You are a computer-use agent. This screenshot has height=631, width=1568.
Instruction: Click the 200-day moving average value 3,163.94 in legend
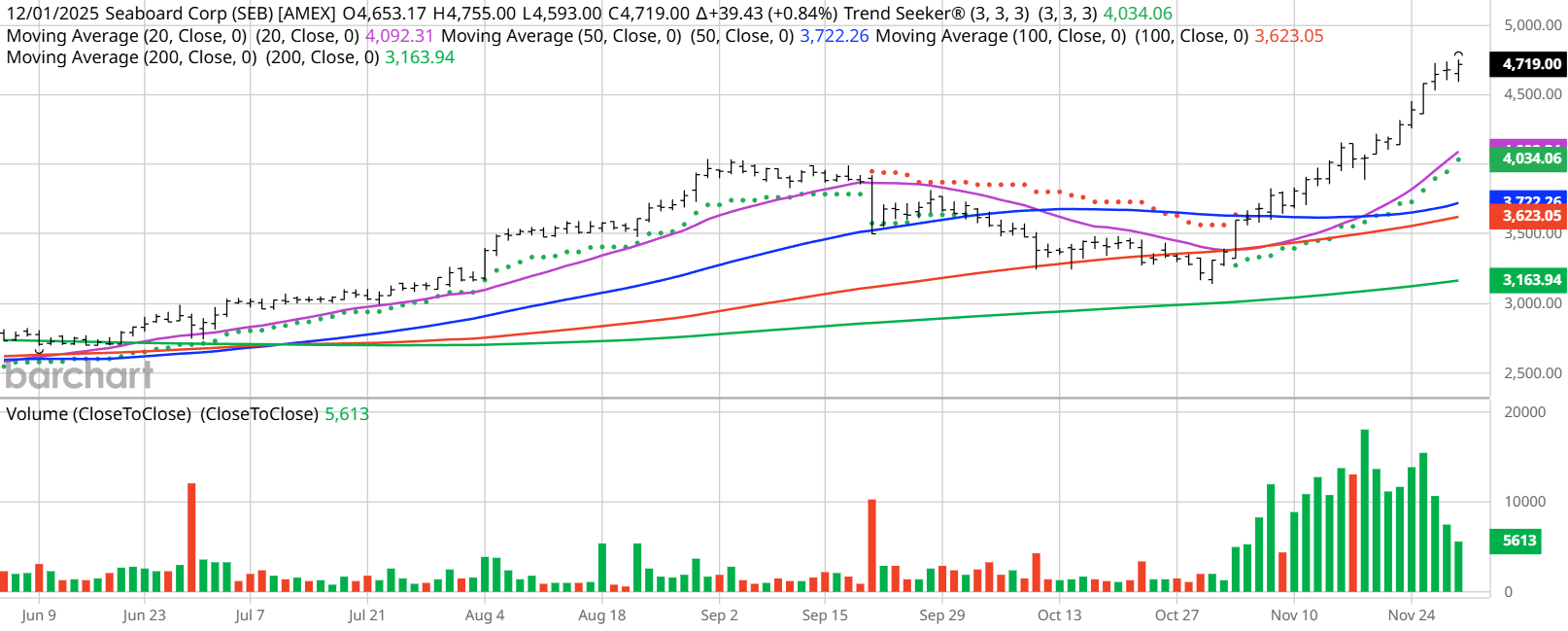420,57
